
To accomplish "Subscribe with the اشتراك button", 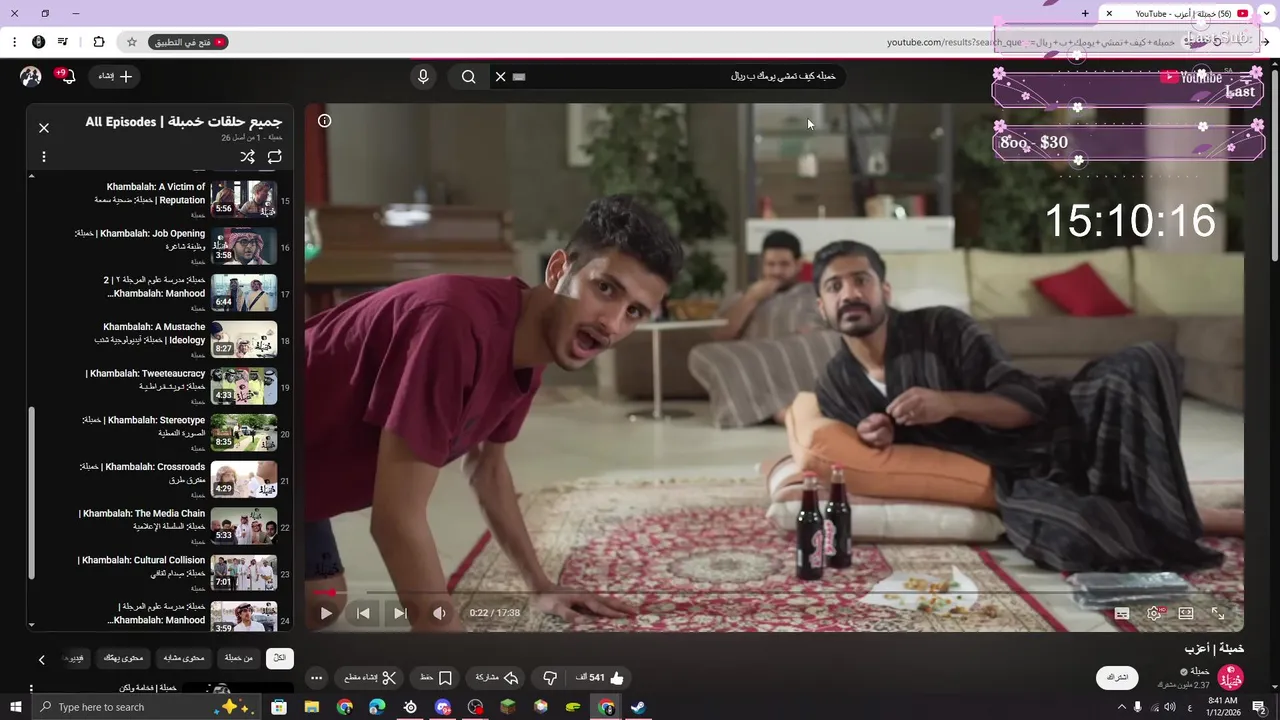I will coord(1118,677).
